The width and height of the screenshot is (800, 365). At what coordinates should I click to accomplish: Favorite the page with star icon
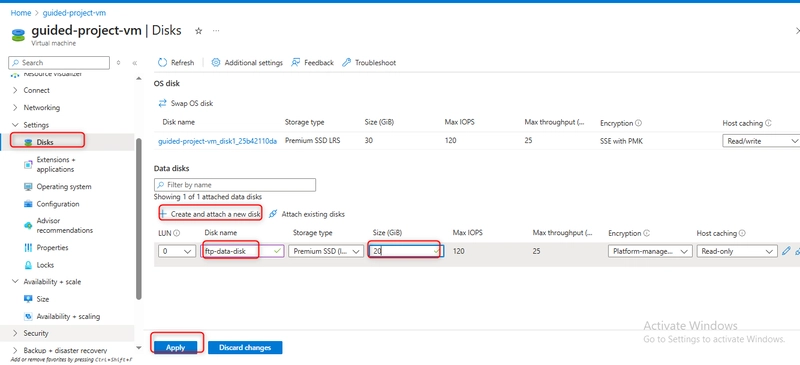pos(198,31)
